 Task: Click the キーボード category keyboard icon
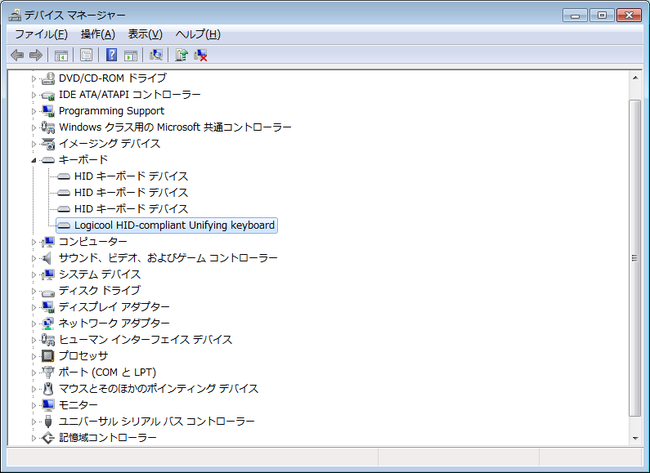coord(48,160)
